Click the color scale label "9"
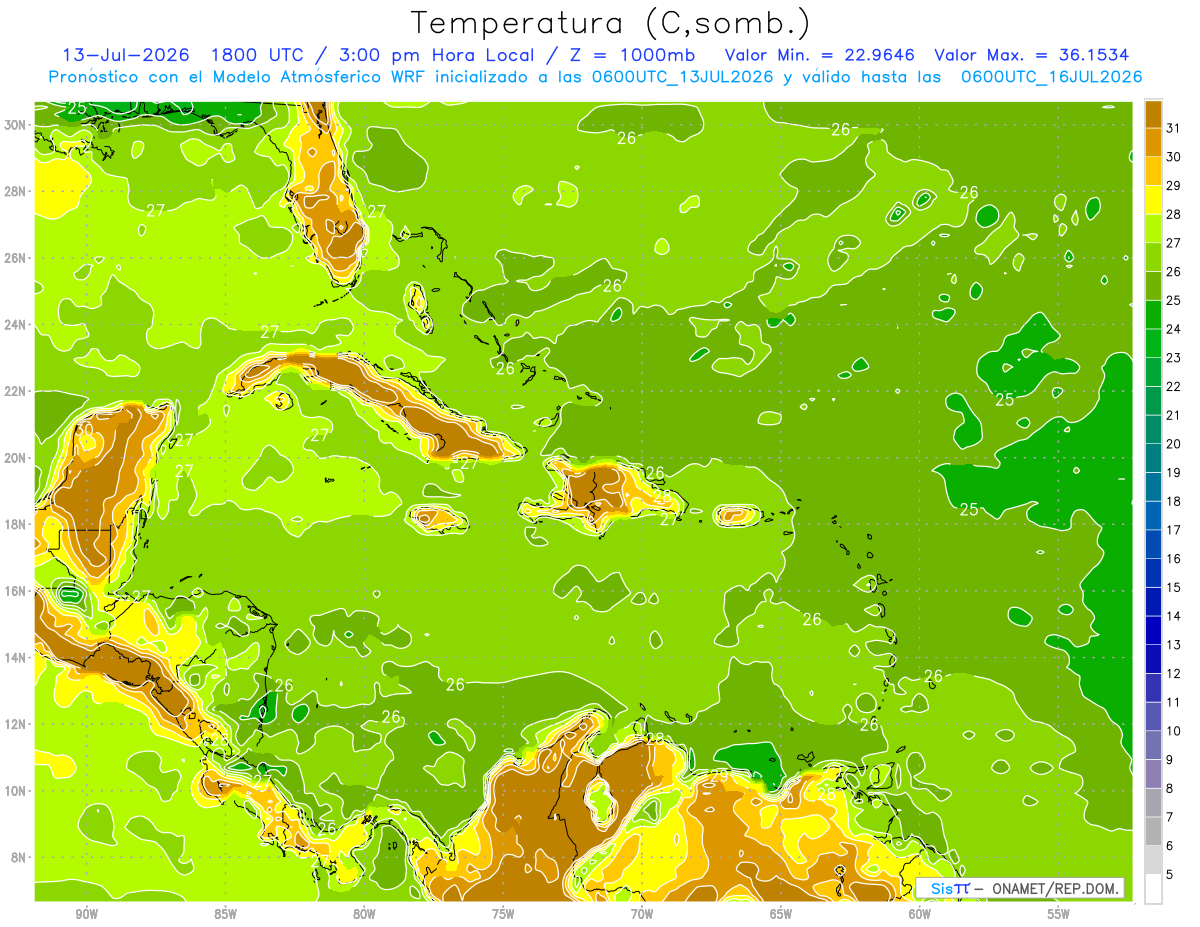Image resolution: width=1200 pixels, height=927 pixels. click(1170, 760)
